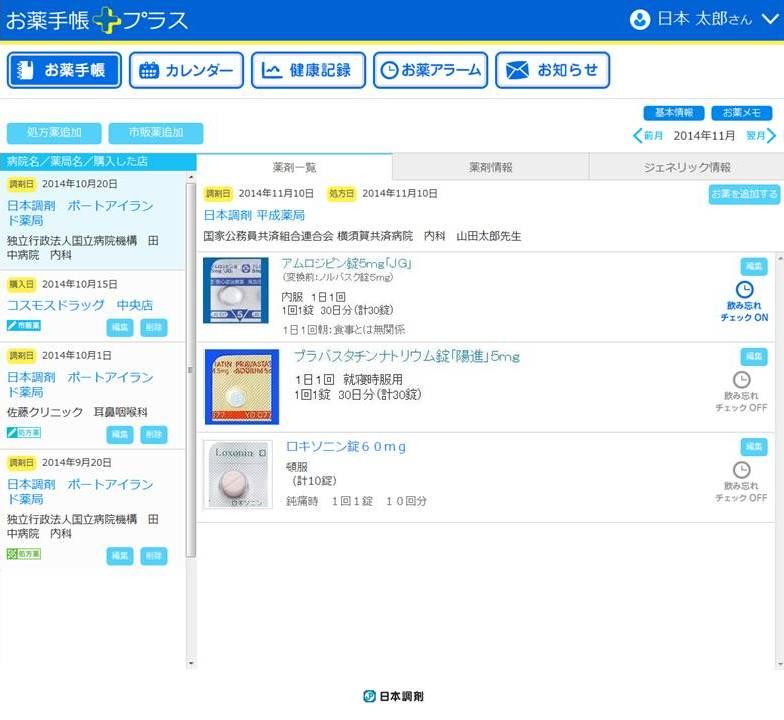Open the お薬手帳 notebook section
784x720 pixels.
64,70
